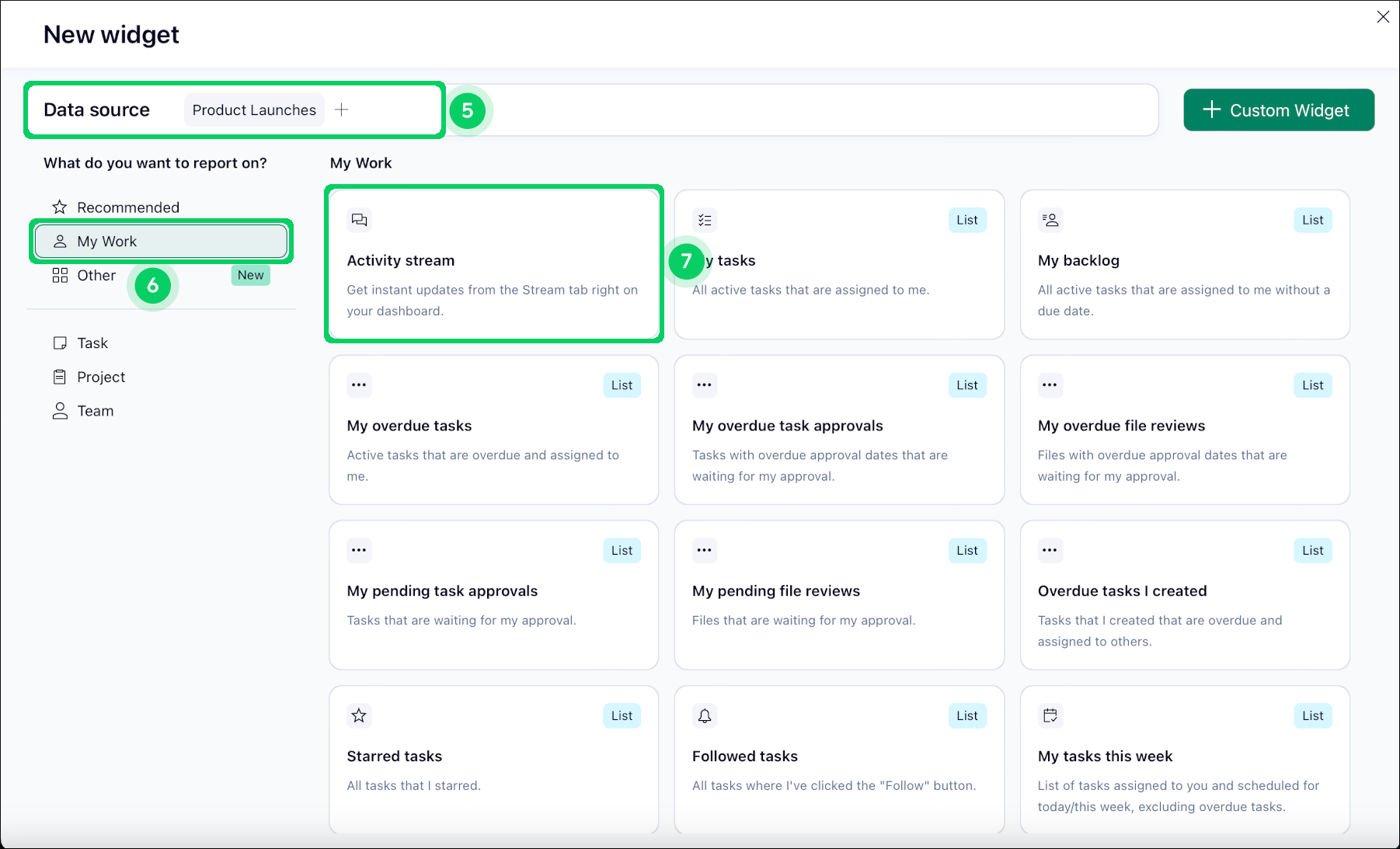Click the My tasks checklist icon
Screen dimensions: 1400x849
pyautogui.click(x=704, y=220)
